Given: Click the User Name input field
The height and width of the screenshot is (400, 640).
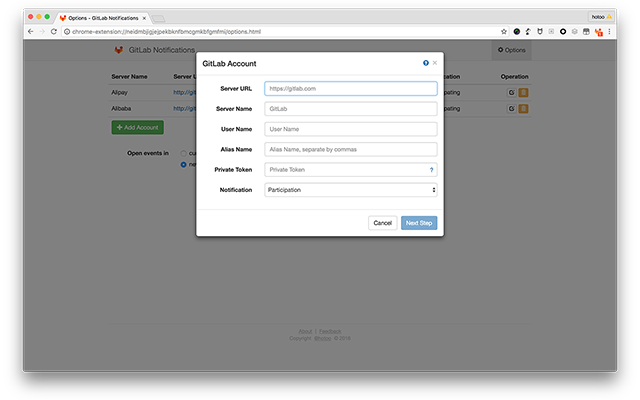Looking at the screenshot, I should [351, 129].
